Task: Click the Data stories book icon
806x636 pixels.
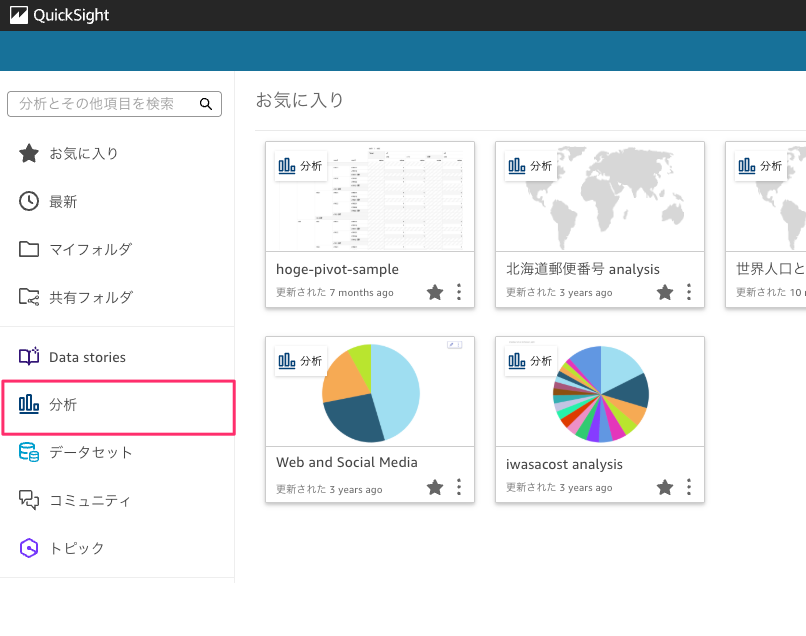Action: [x=29, y=356]
